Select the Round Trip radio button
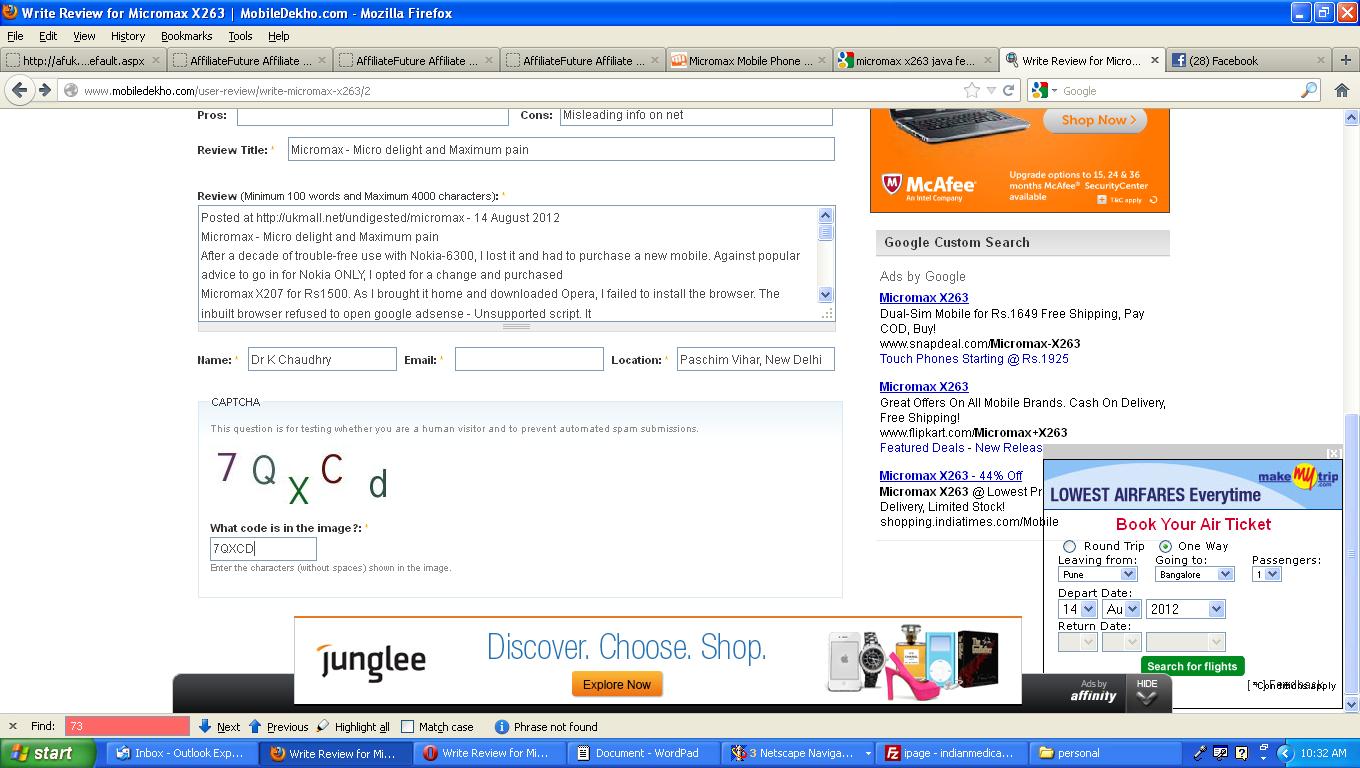Screen dimensions: 1360x768 click(1070, 546)
